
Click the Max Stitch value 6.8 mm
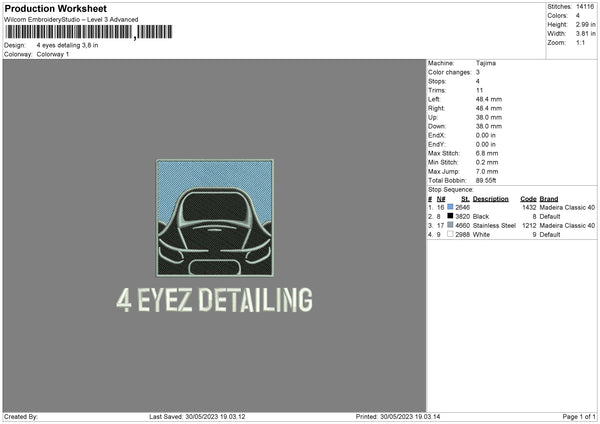pos(487,153)
